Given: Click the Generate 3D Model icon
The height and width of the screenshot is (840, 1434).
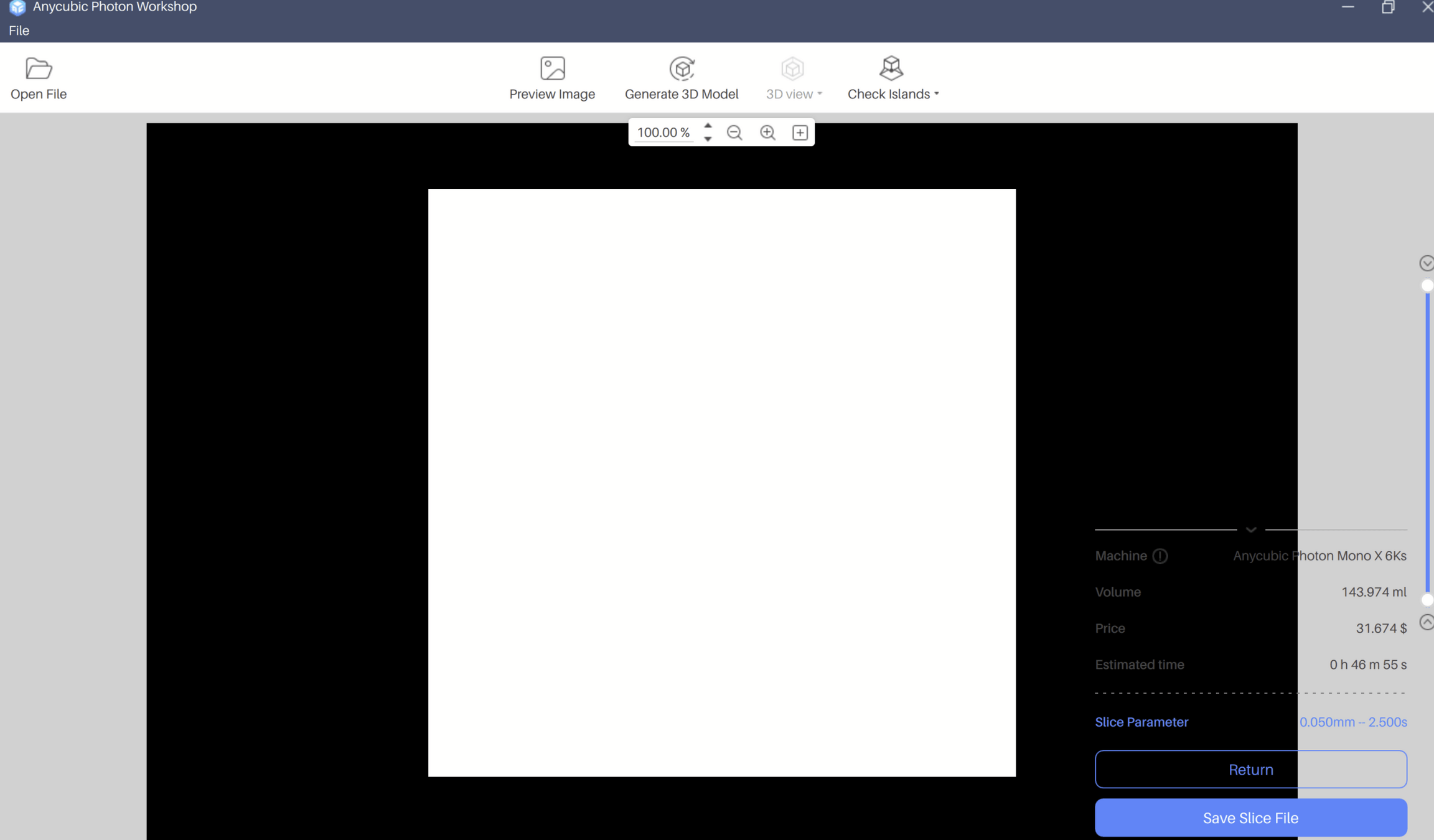Looking at the screenshot, I should click(682, 69).
